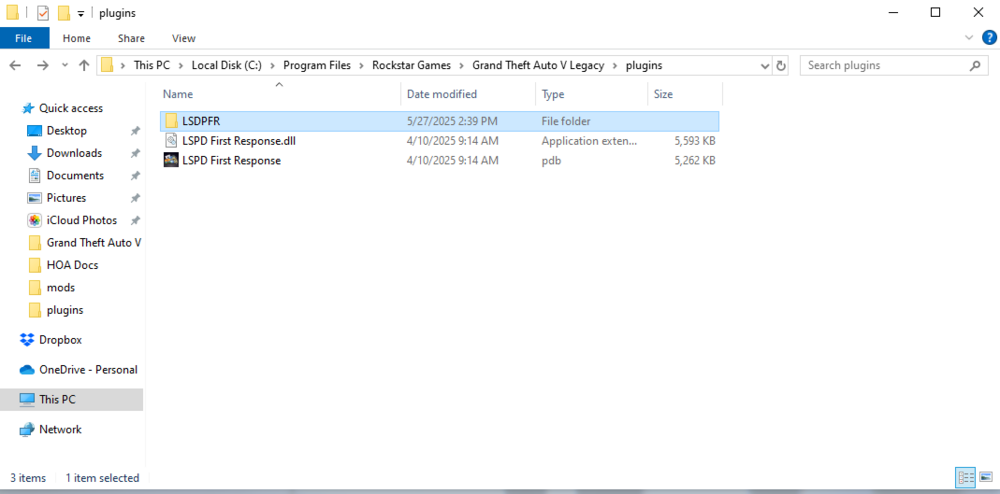Screen dimensions: 1000x494
Task: Open OneDrive - Personal in sidebar
Action: coord(88,370)
